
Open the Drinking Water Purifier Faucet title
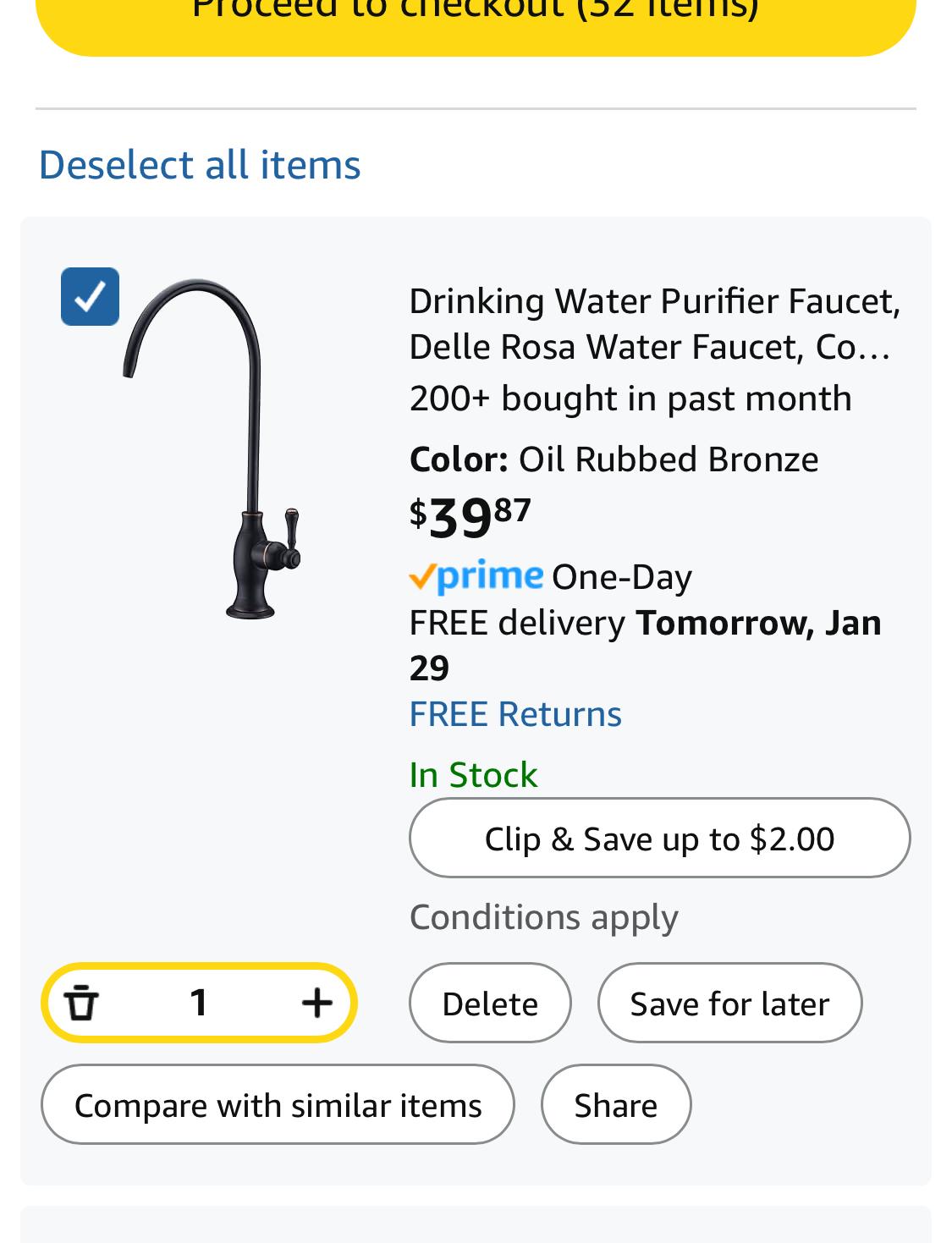[653, 324]
